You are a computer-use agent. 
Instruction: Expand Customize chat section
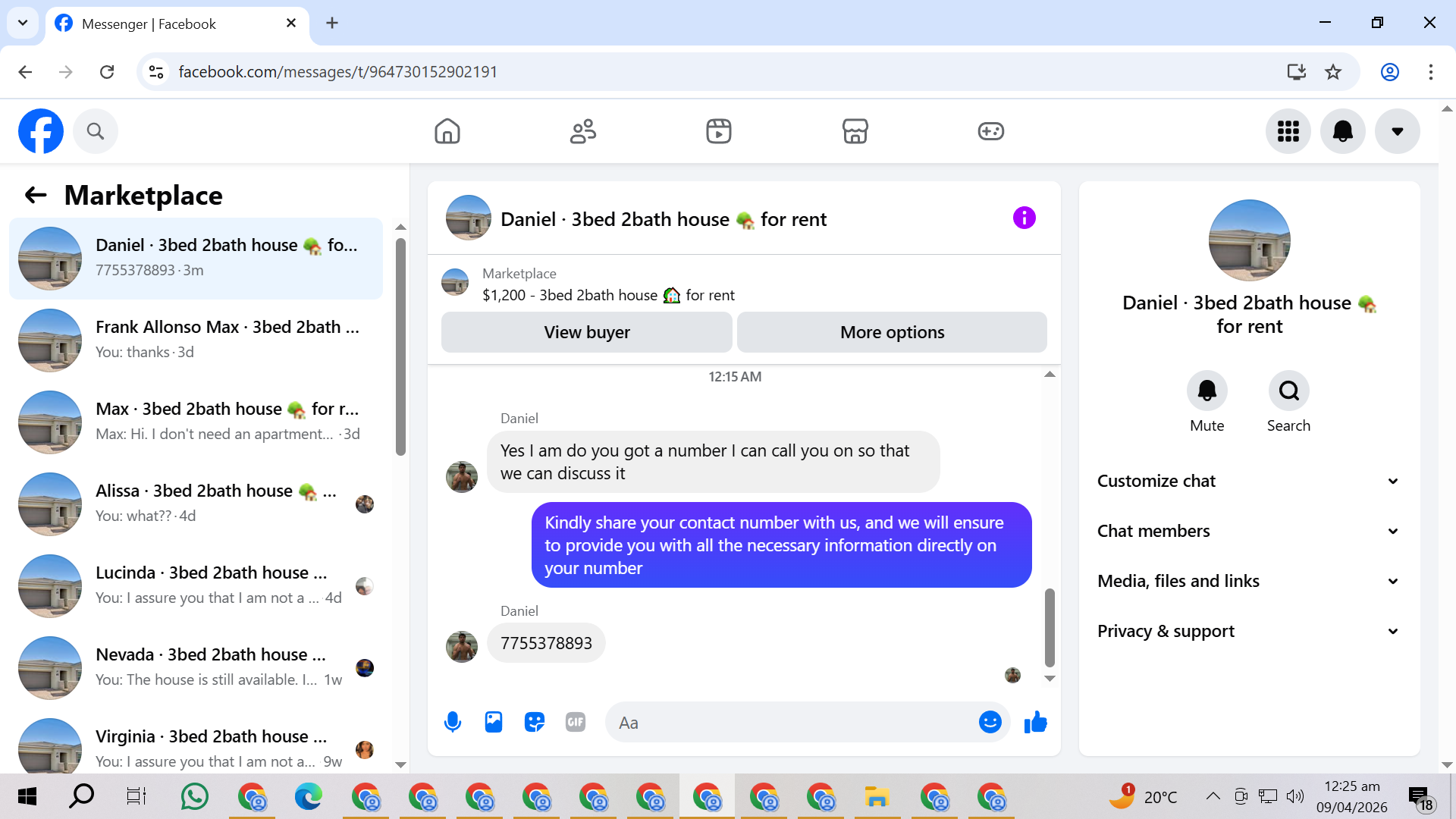coord(1249,481)
